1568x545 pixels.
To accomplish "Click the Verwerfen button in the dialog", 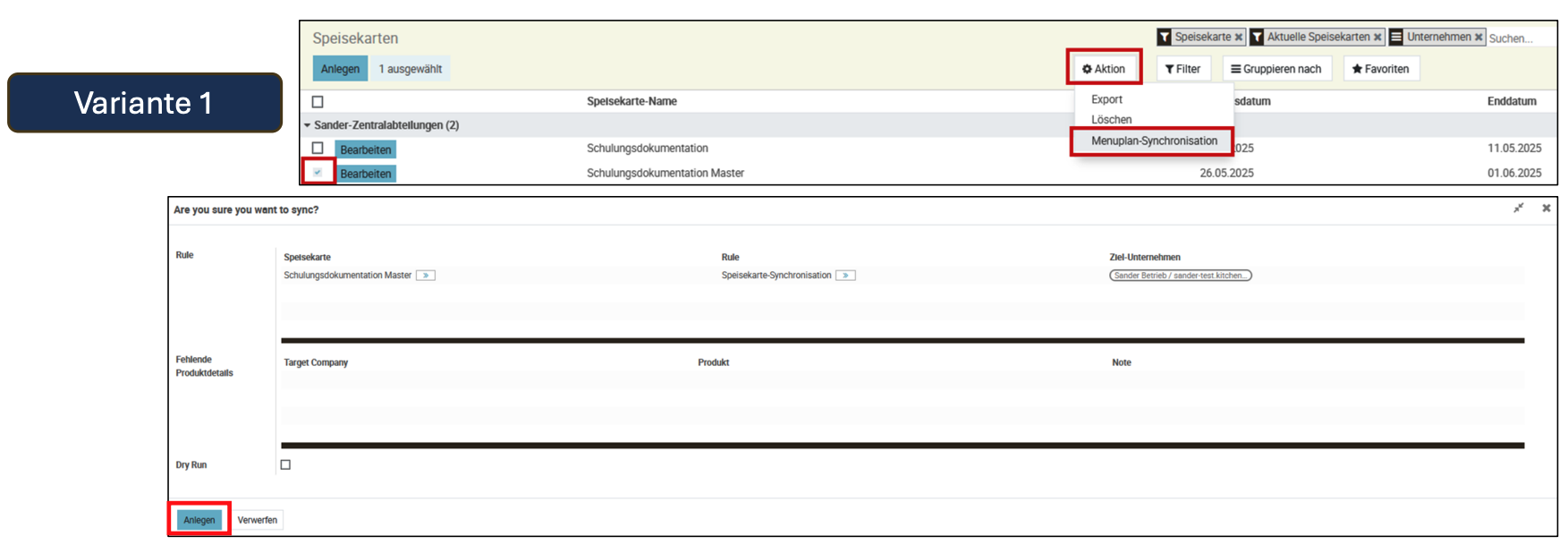I will click(257, 520).
